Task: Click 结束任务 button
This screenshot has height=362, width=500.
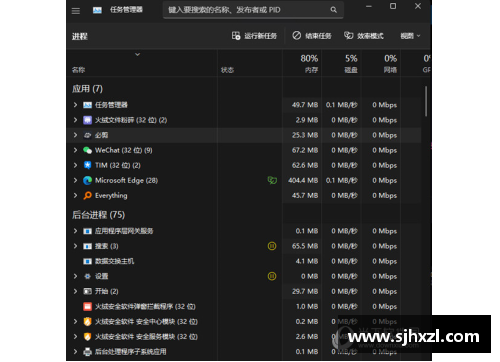Action: tap(312, 36)
